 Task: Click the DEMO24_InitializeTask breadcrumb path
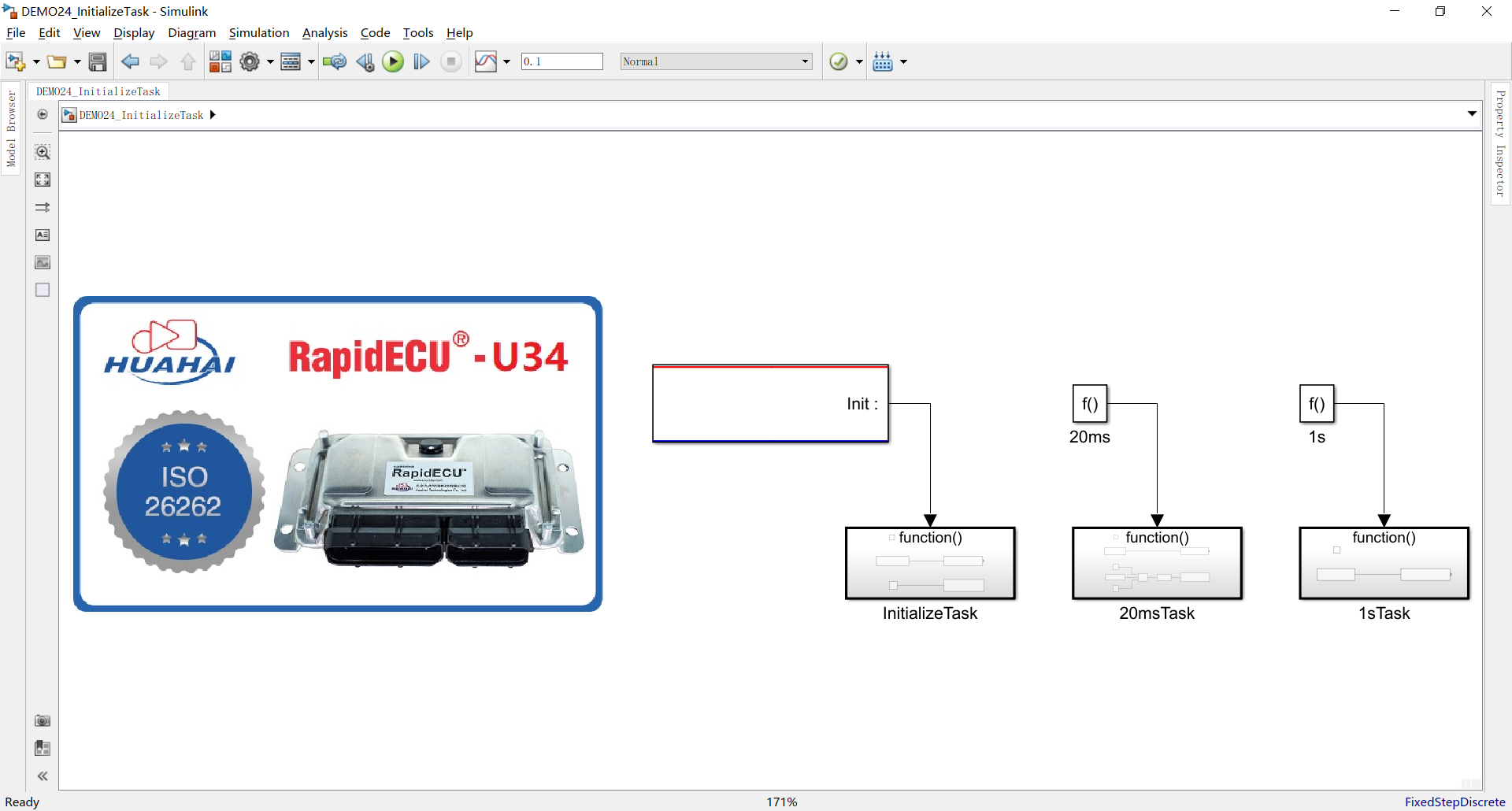(142, 115)
